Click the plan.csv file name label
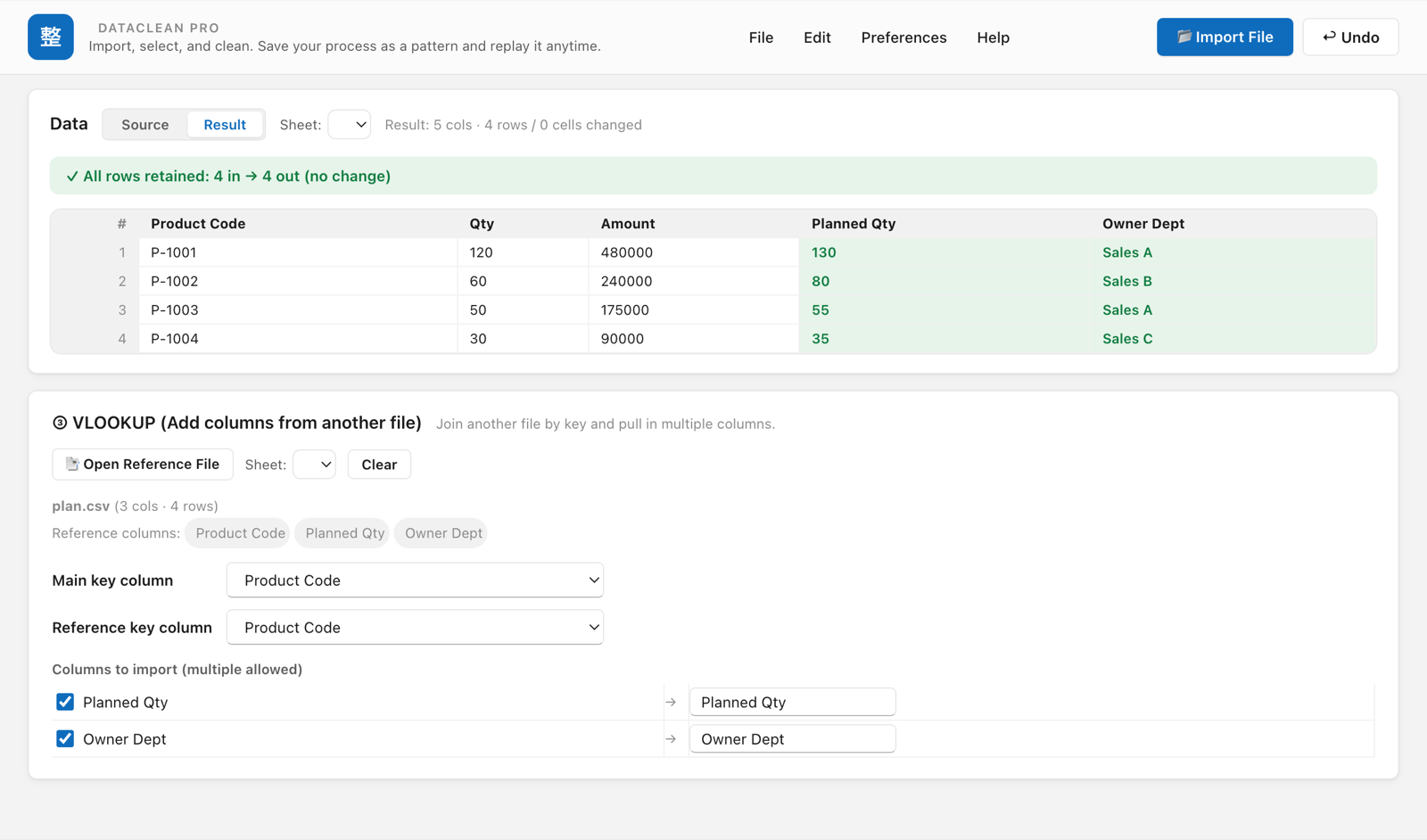Image resolution: width=1427 pixels, height=840 pixels. [80, 506]
